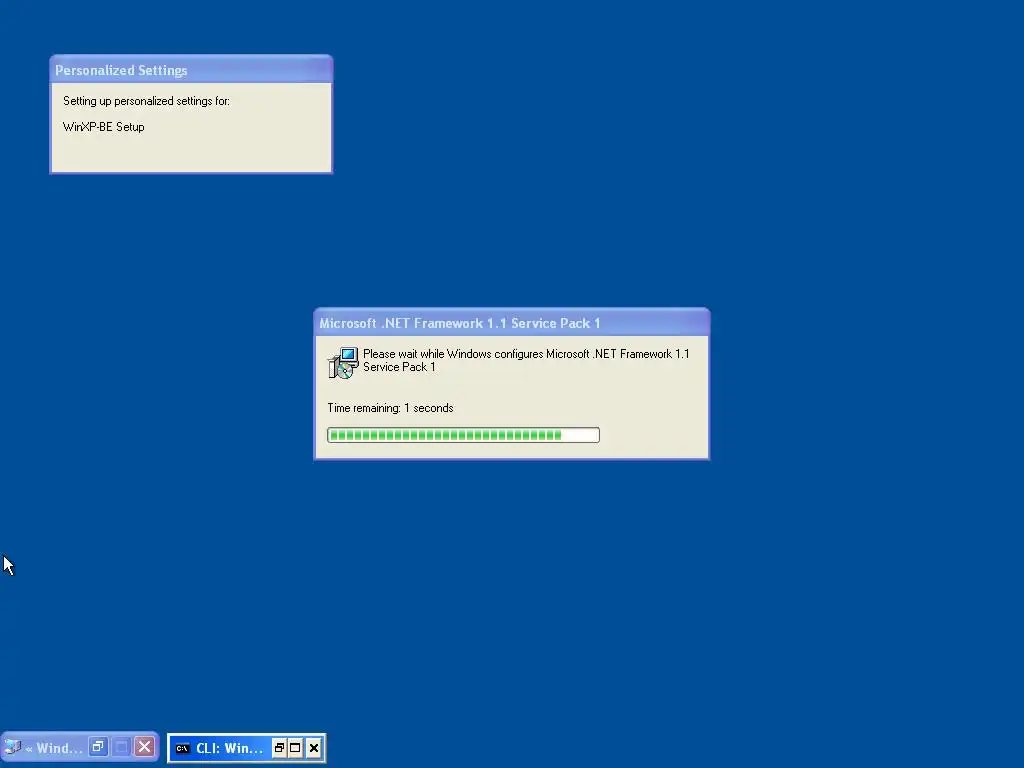The width and height of the screenshot is (1024, 768).
Task: Click the '« Wind...' title text
Action: pyautogui.click(x=54, y=748)
